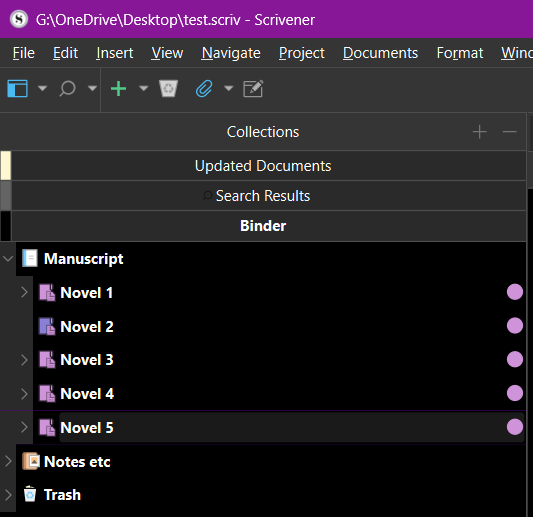The width and height of the screenshot is (533, 517).
Task: Open the Search options dropdown arrow
Action: point(92,88)
